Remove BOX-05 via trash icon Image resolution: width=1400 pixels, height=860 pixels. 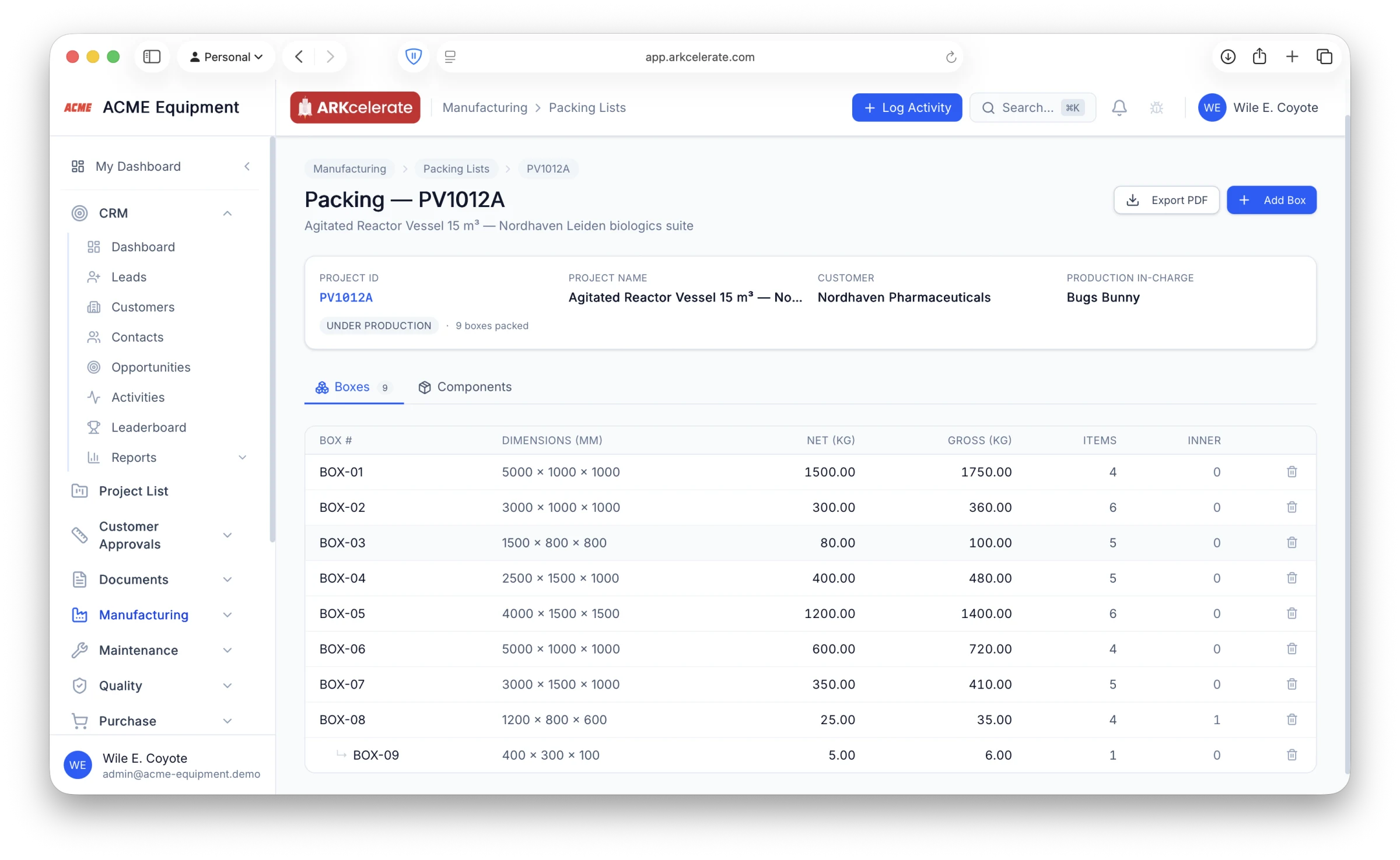coord(1291,613)
